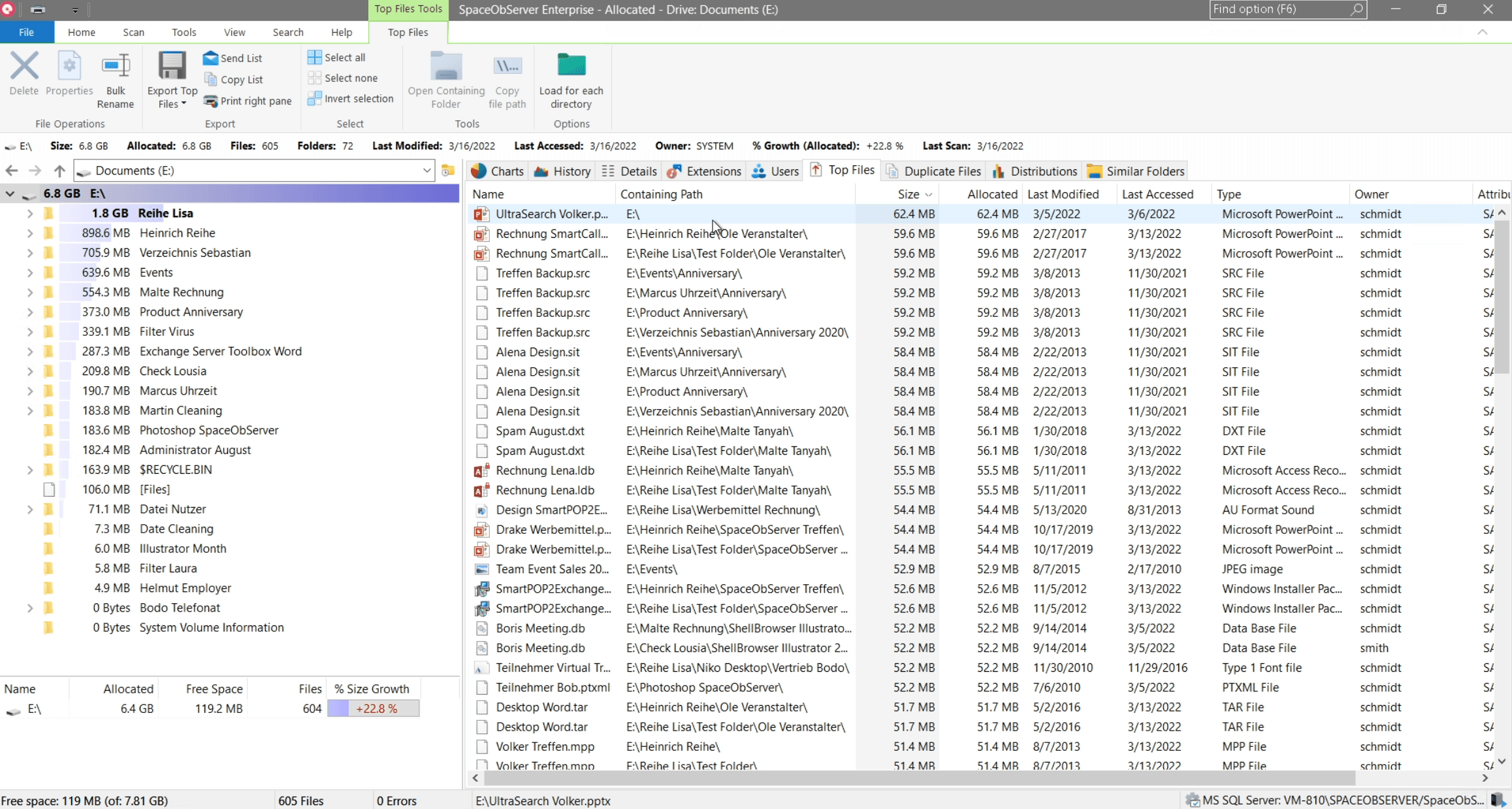Sort by the Last Modified column header
The height and width of the screenshot is (809, 1512).
(1063, 194)
